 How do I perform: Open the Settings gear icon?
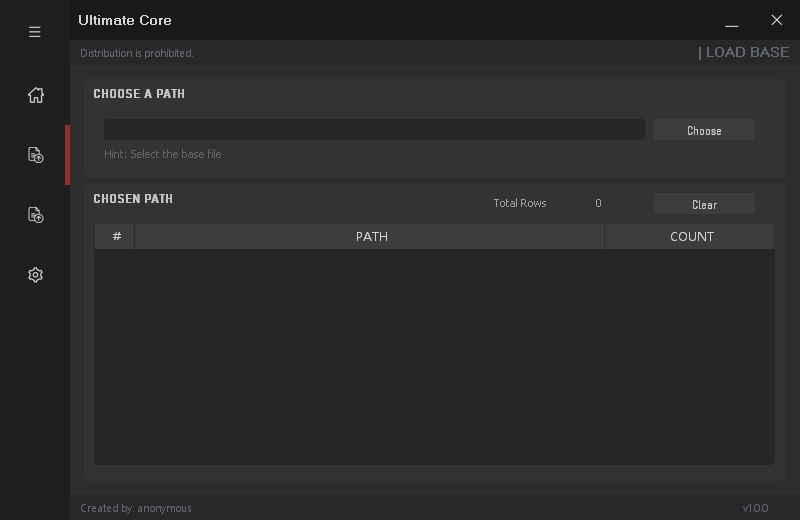tap(35, 275)
